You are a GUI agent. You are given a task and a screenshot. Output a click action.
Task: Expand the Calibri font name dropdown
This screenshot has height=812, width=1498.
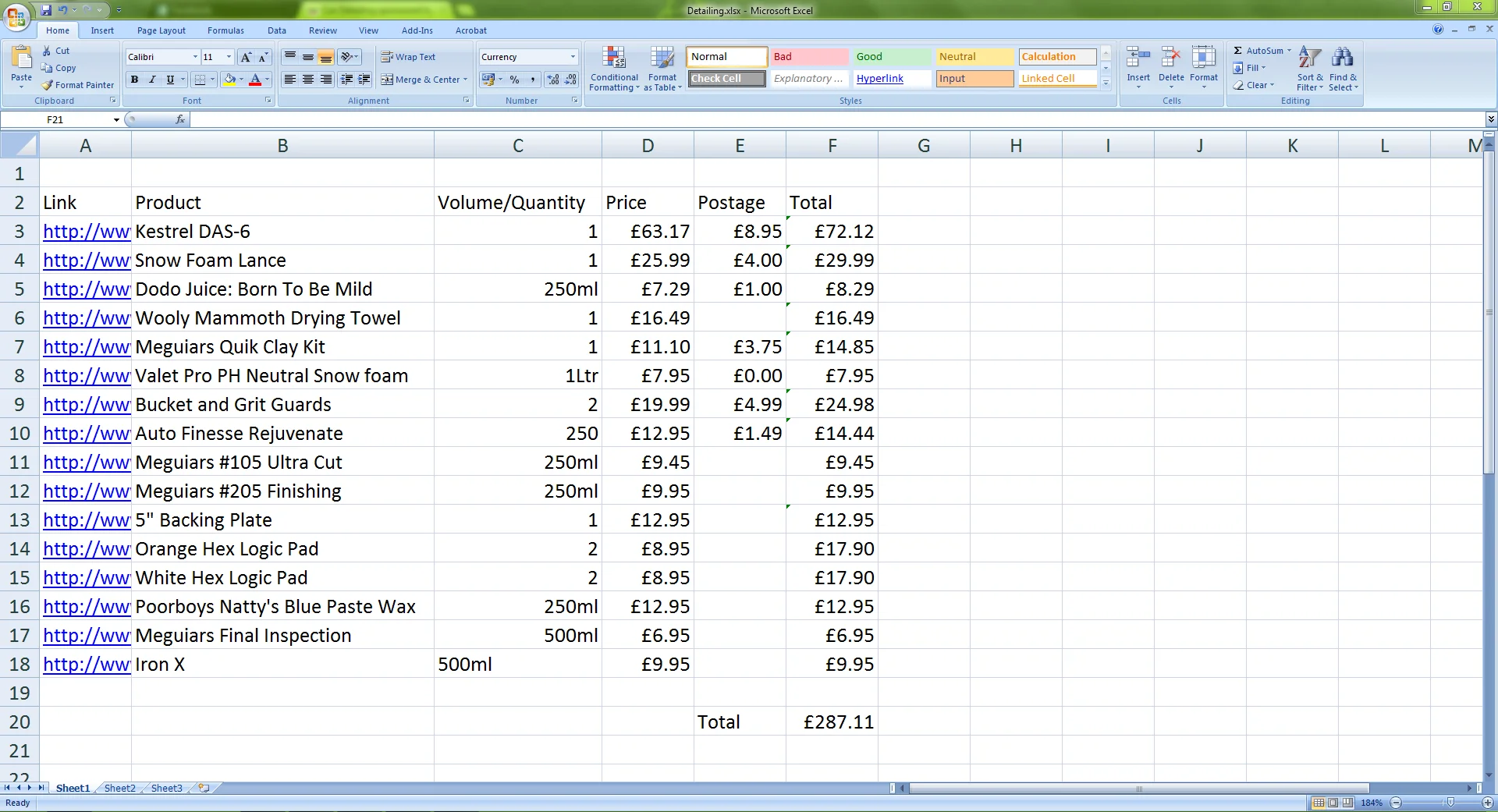pos(195,57)
